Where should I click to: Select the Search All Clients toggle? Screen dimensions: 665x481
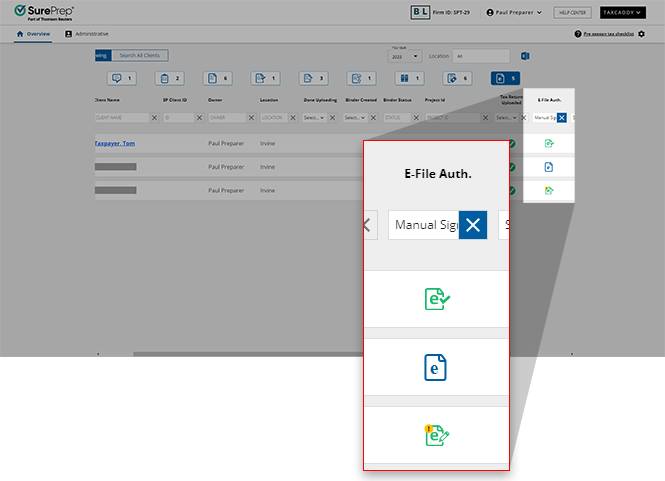[x=140, y=56]
